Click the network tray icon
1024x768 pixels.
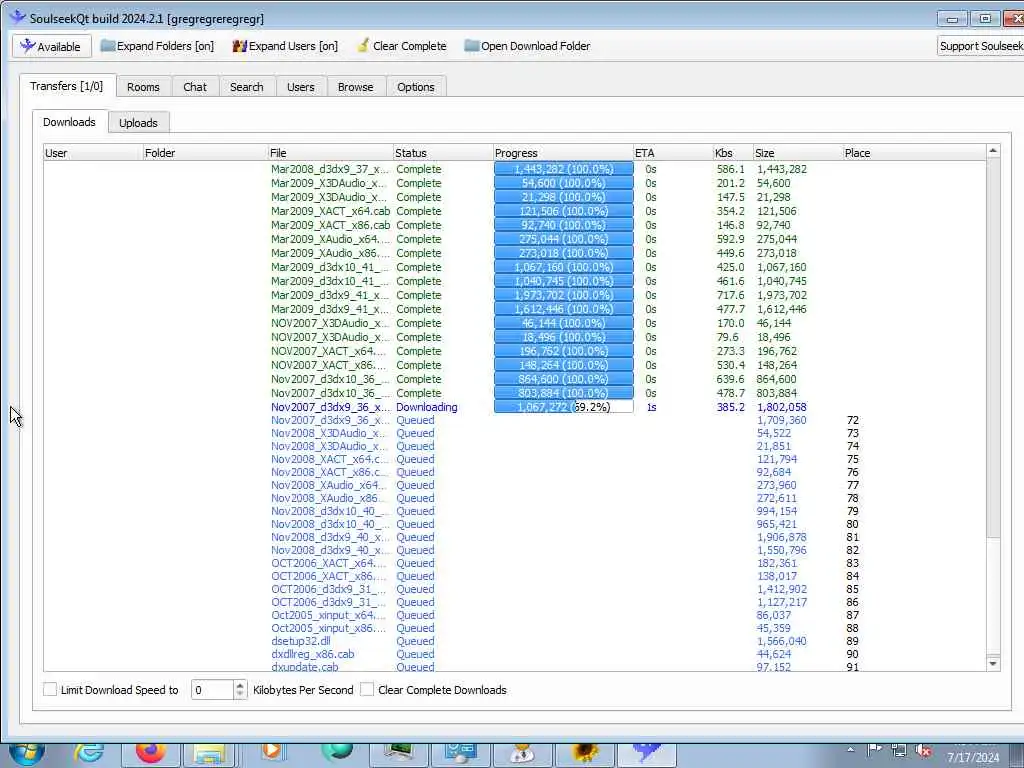899,750
